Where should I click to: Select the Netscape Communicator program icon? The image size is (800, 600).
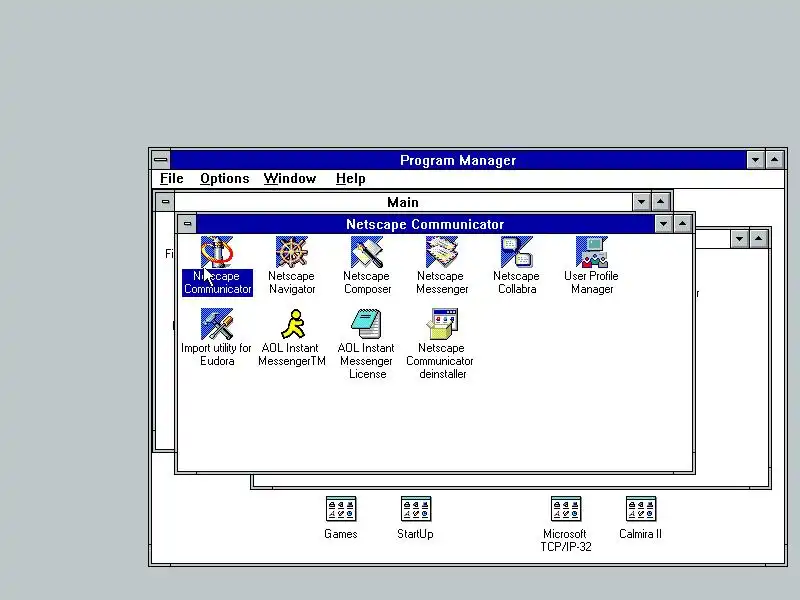click(217, 252)
